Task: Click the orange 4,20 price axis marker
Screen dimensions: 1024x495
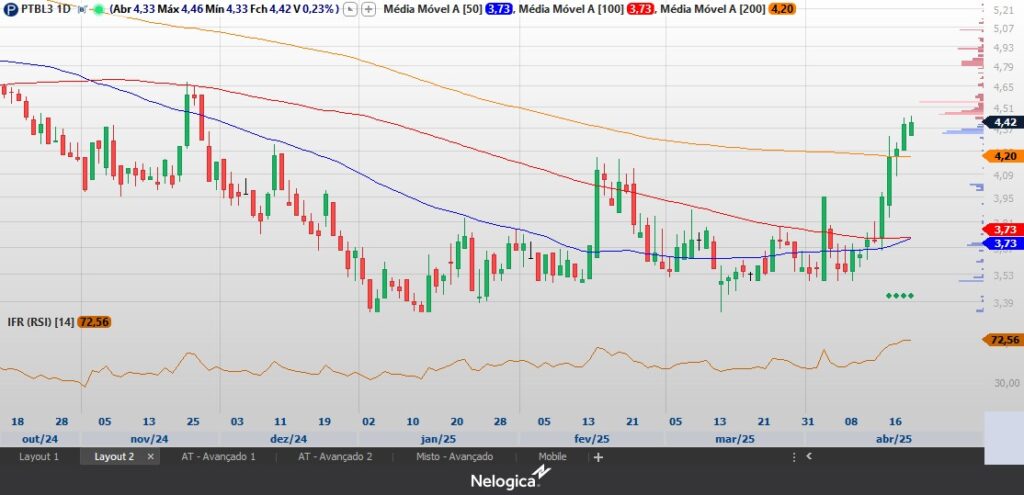Action: (x=1003, y=157)
